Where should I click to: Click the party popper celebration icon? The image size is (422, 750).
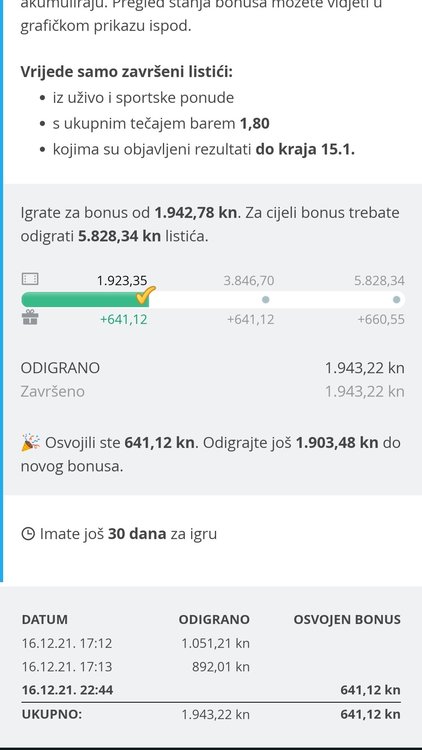31,442
